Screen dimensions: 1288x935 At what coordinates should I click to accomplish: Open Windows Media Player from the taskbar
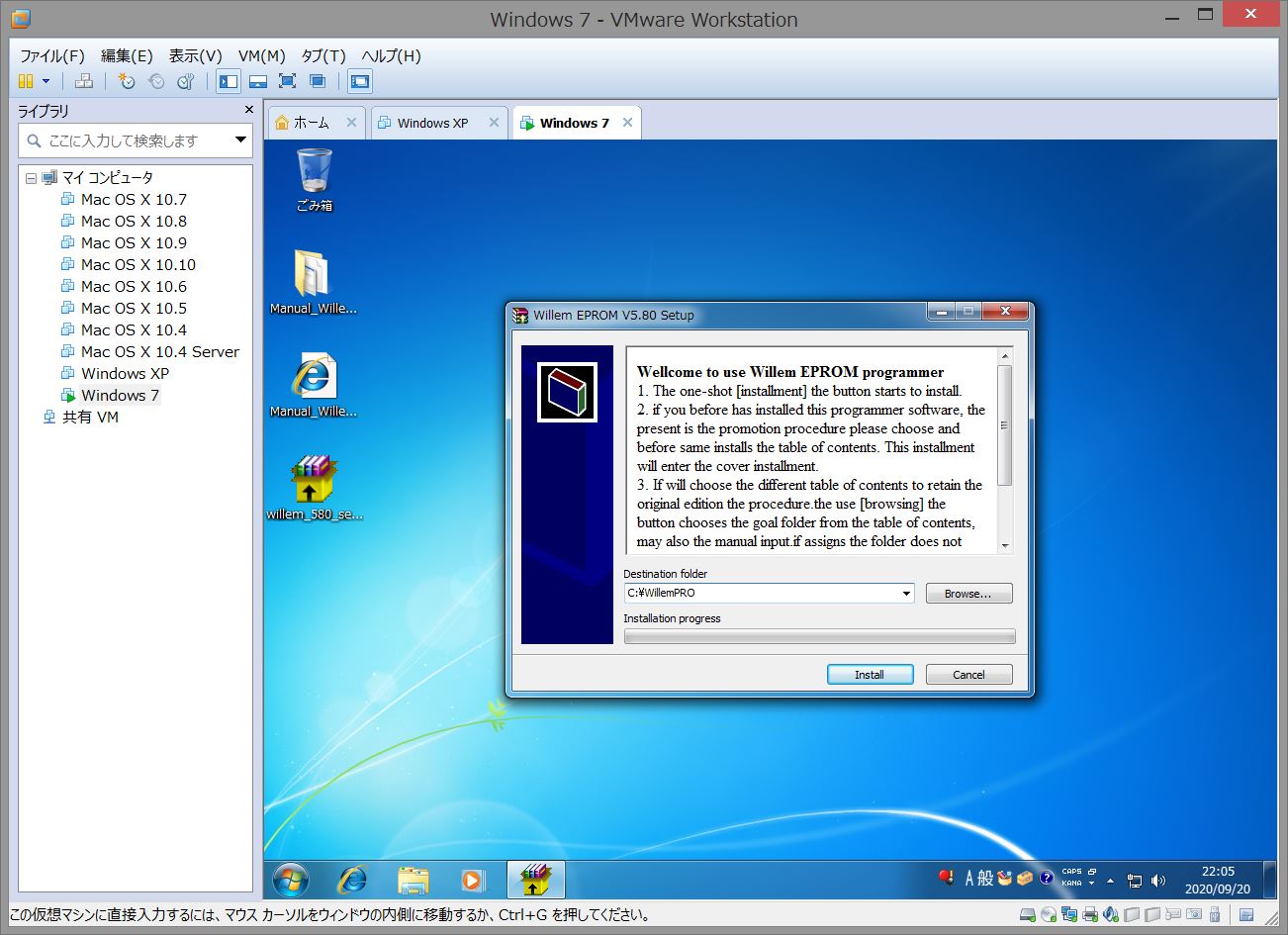(473, 879)
